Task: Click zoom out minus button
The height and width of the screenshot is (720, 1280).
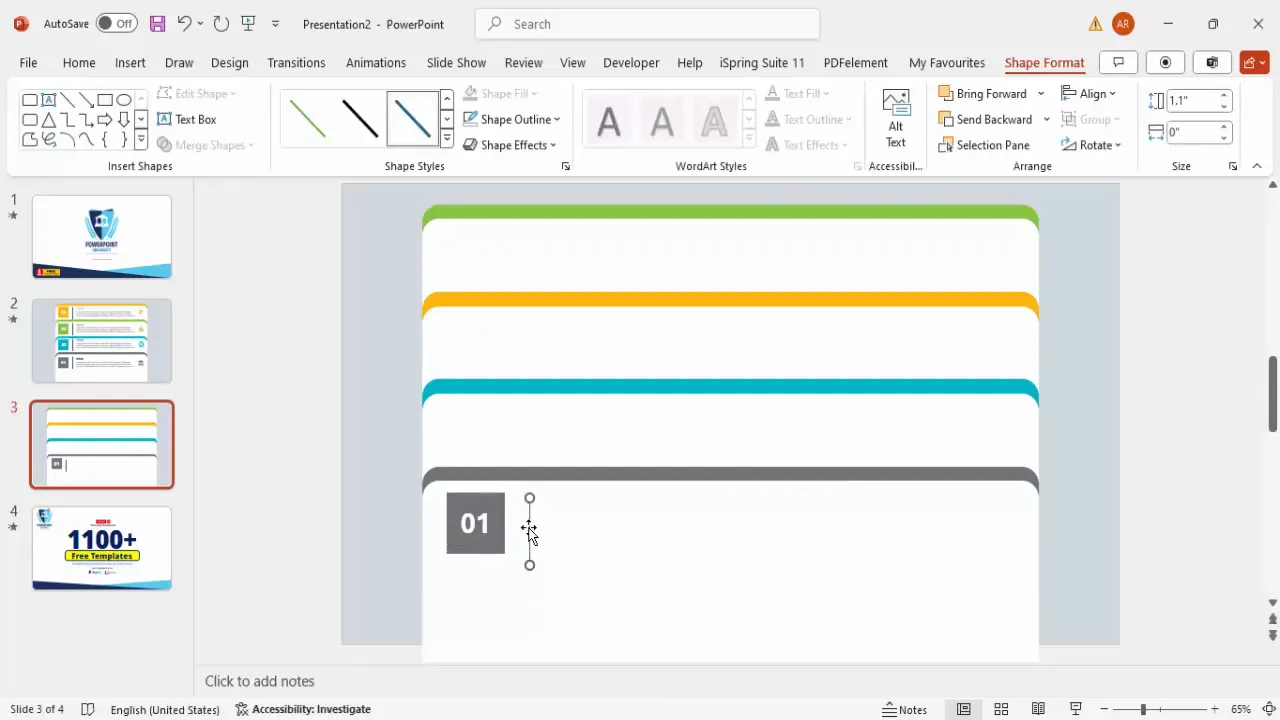Action: click(1103, 709)
